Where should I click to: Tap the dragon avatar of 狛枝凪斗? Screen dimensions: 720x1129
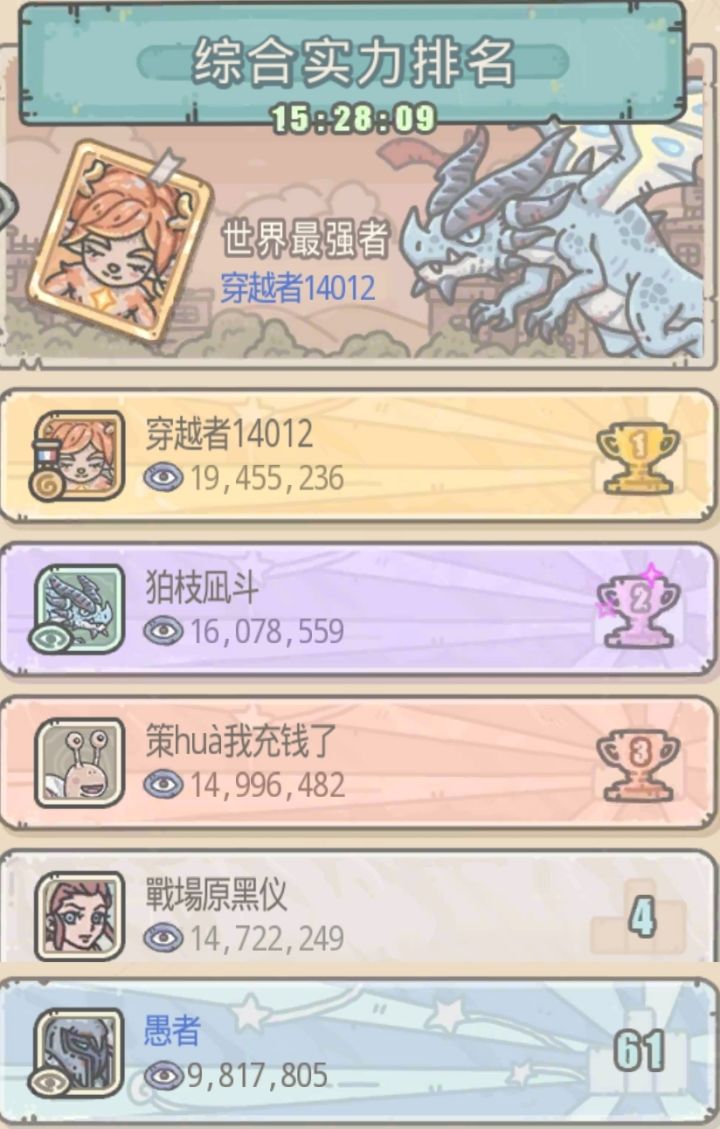click(x=79, y=608)
